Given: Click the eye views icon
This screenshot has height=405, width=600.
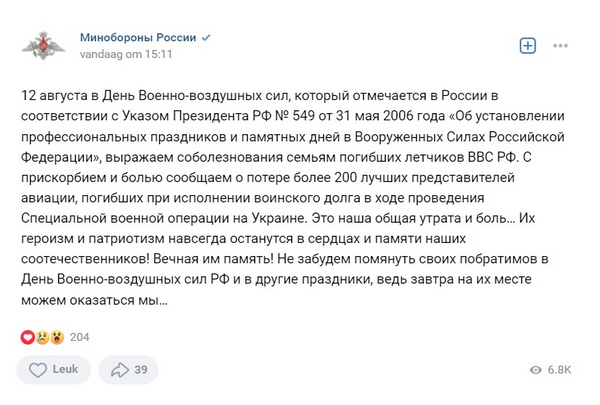Looking at the screenshot, I should tap(540, 370).
